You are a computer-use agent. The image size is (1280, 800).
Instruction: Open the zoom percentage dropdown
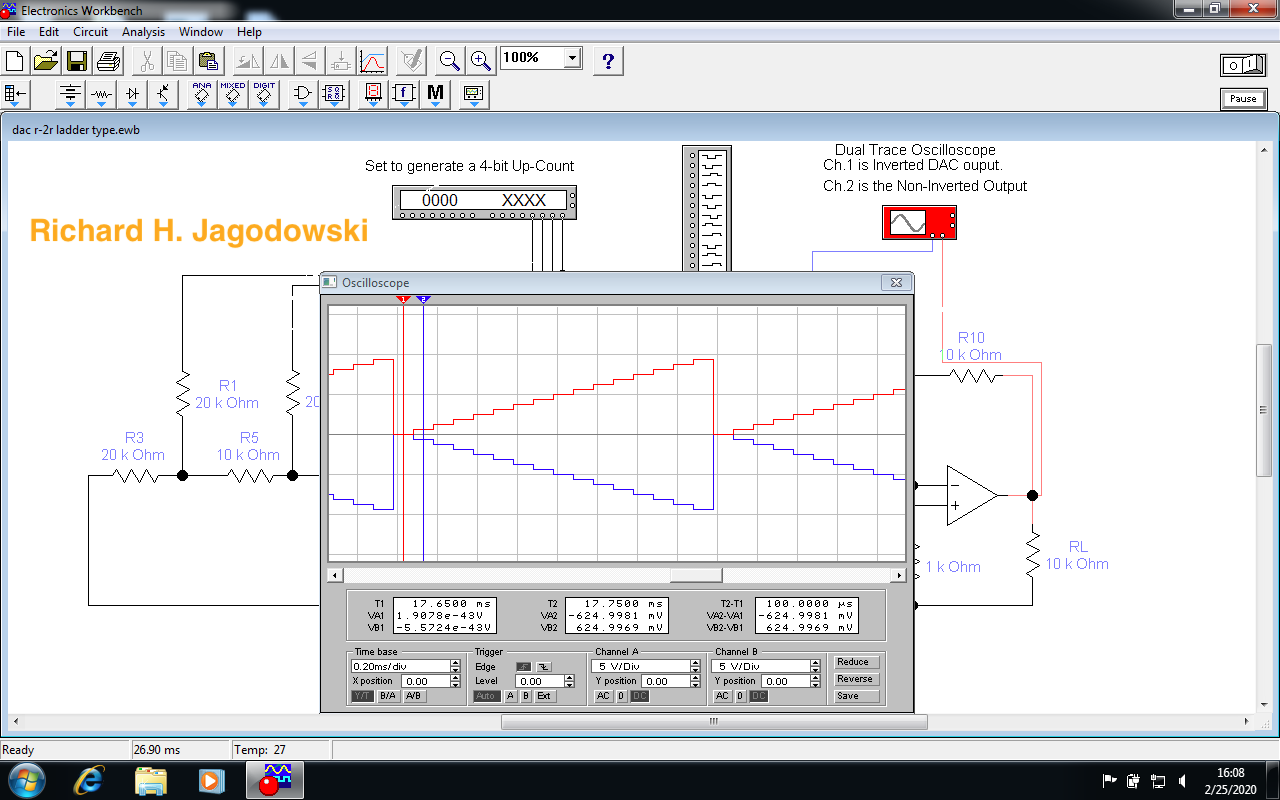click(573, 58)
